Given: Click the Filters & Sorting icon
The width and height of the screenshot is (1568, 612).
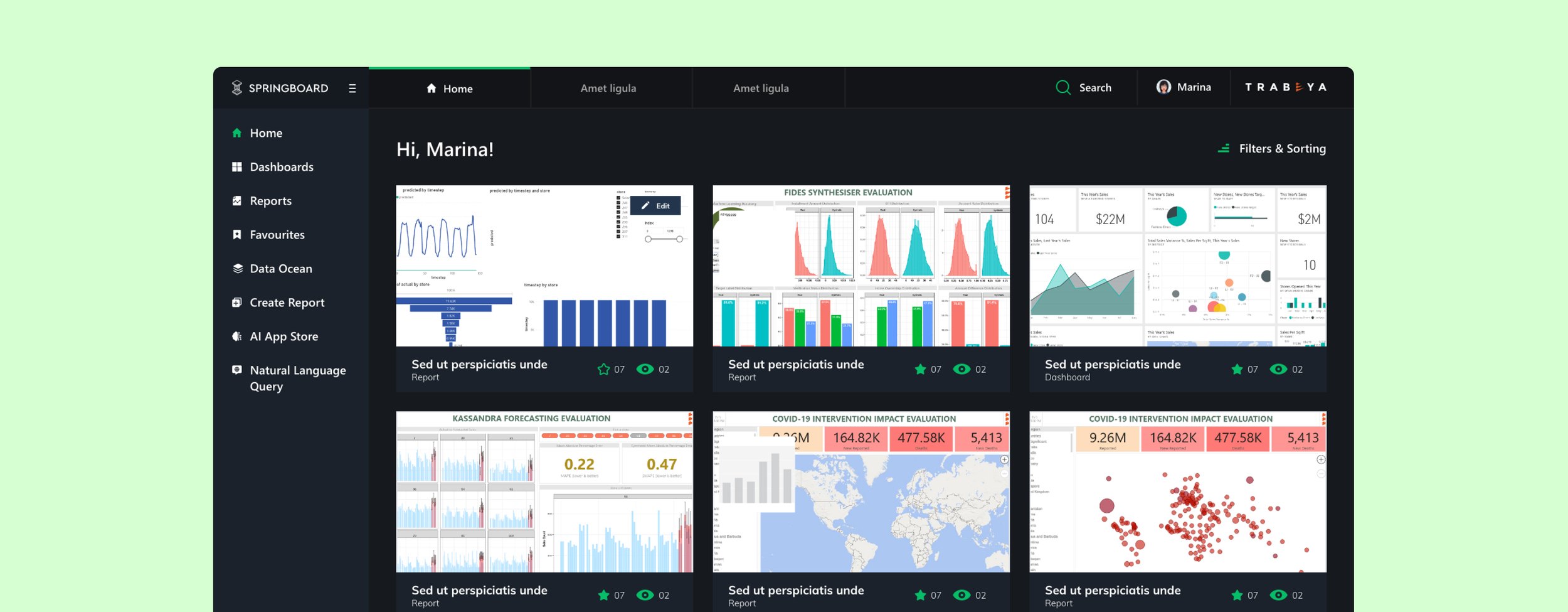Looking at the screenshot, I should [1224, 149].
